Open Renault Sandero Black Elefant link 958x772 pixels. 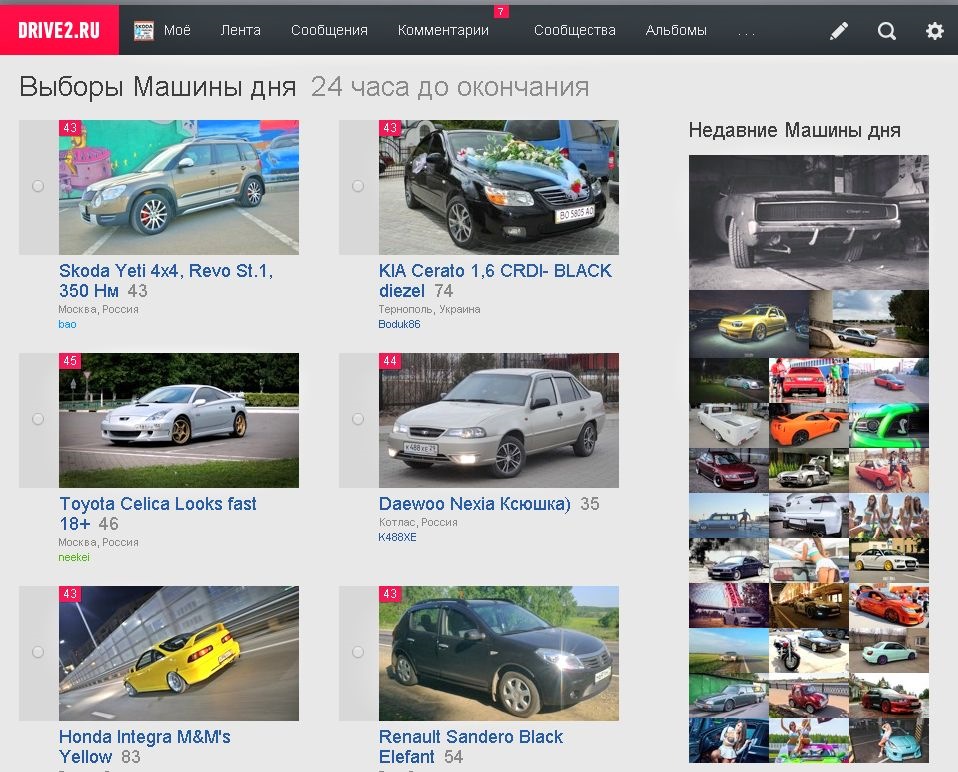pyautogui.click(x=470, y=746)
